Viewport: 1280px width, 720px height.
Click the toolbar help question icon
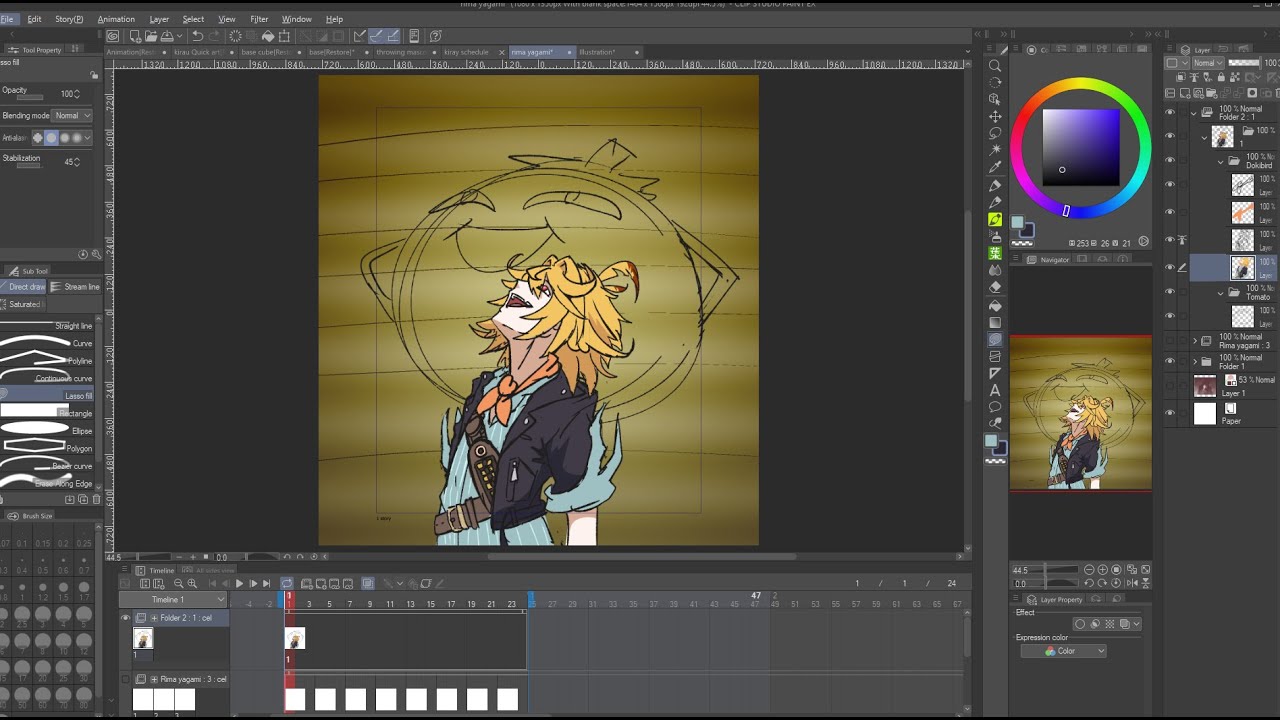[x=435, y=36]
